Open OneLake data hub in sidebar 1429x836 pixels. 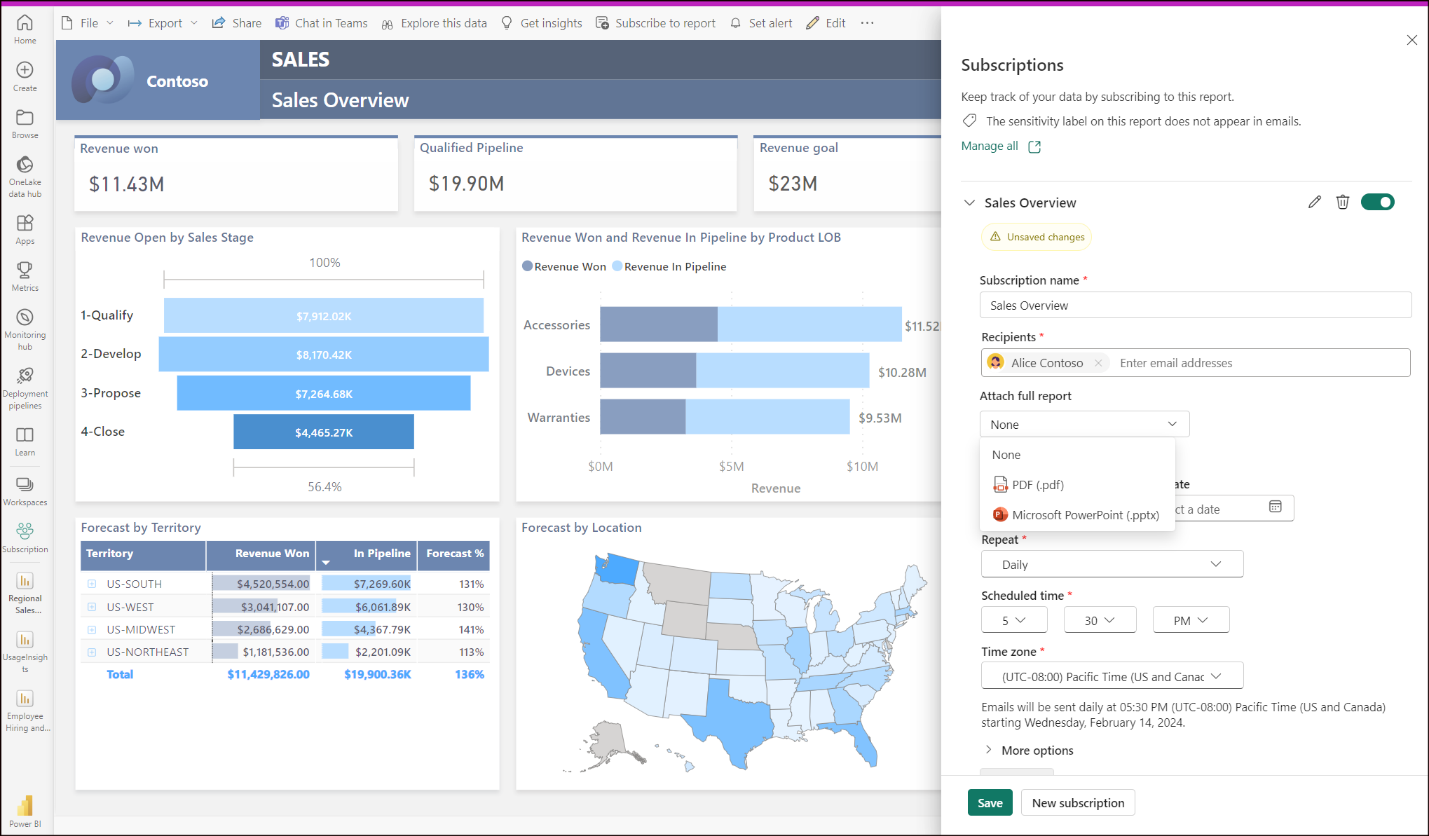[x=25, y=172]
